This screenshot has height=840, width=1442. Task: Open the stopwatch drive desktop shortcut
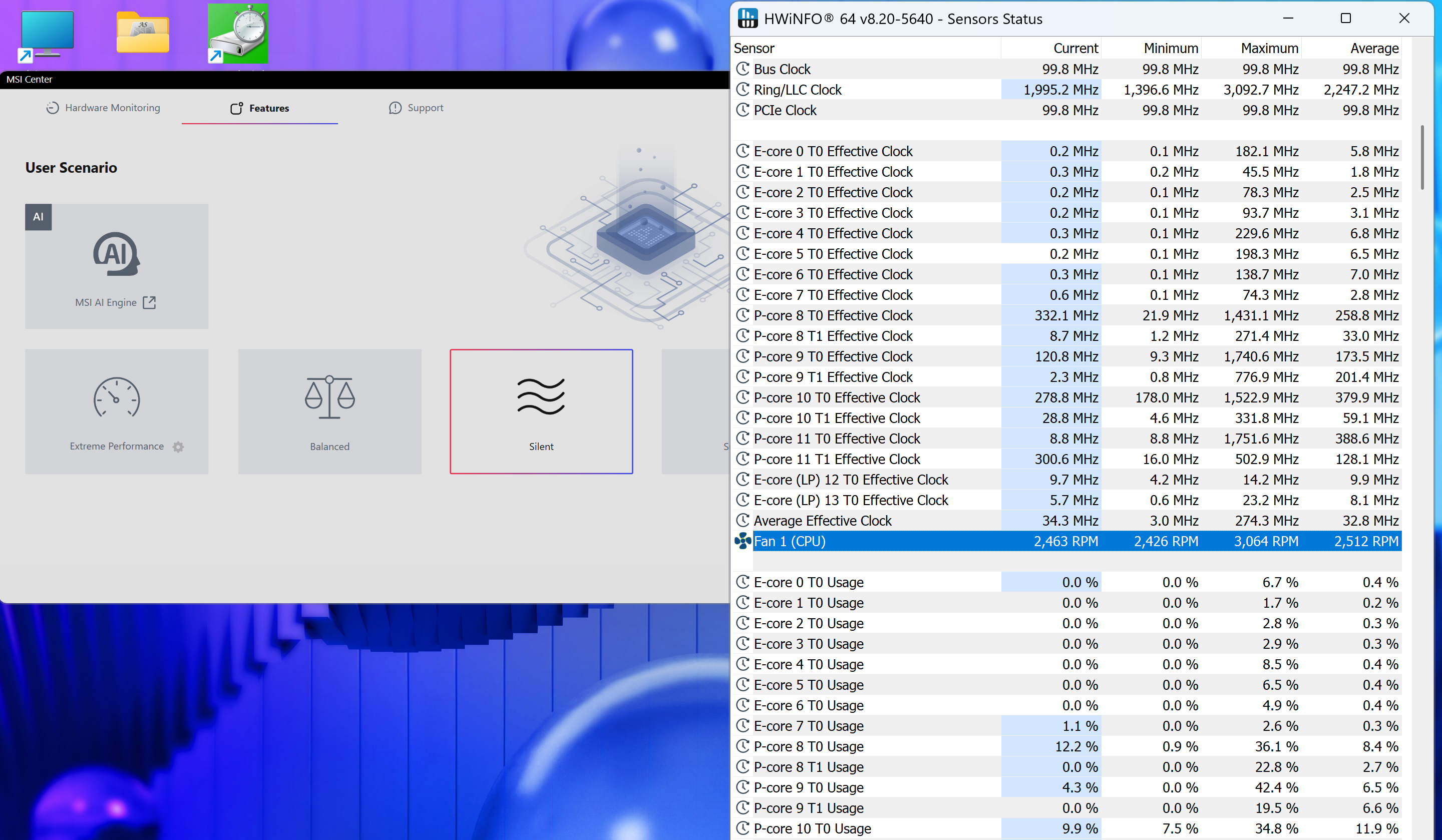click(x=237, y=33)
